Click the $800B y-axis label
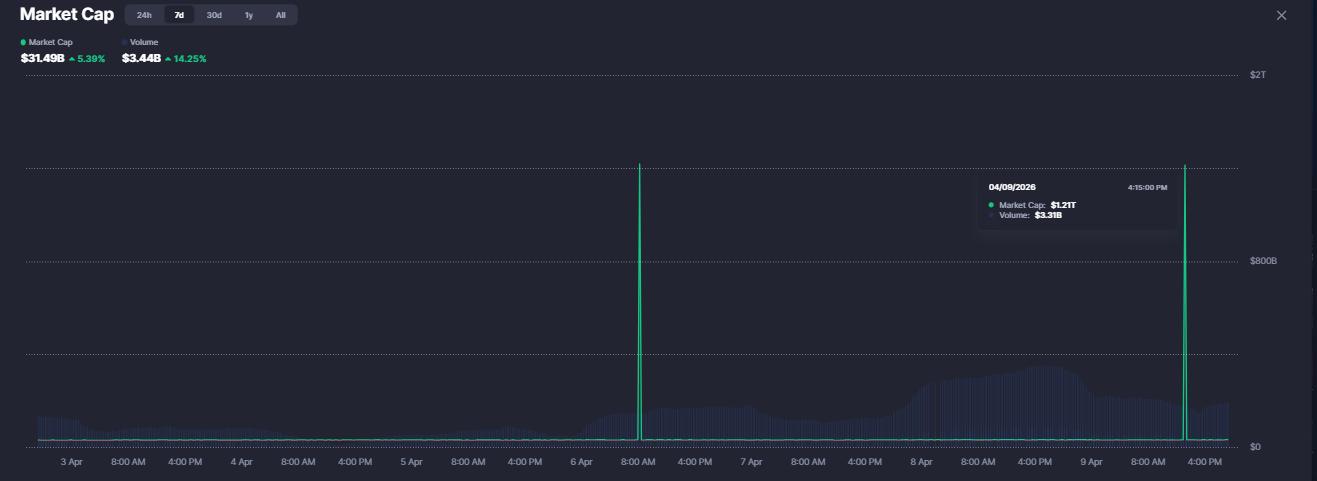1317x481 pixels. (1263, 261)
